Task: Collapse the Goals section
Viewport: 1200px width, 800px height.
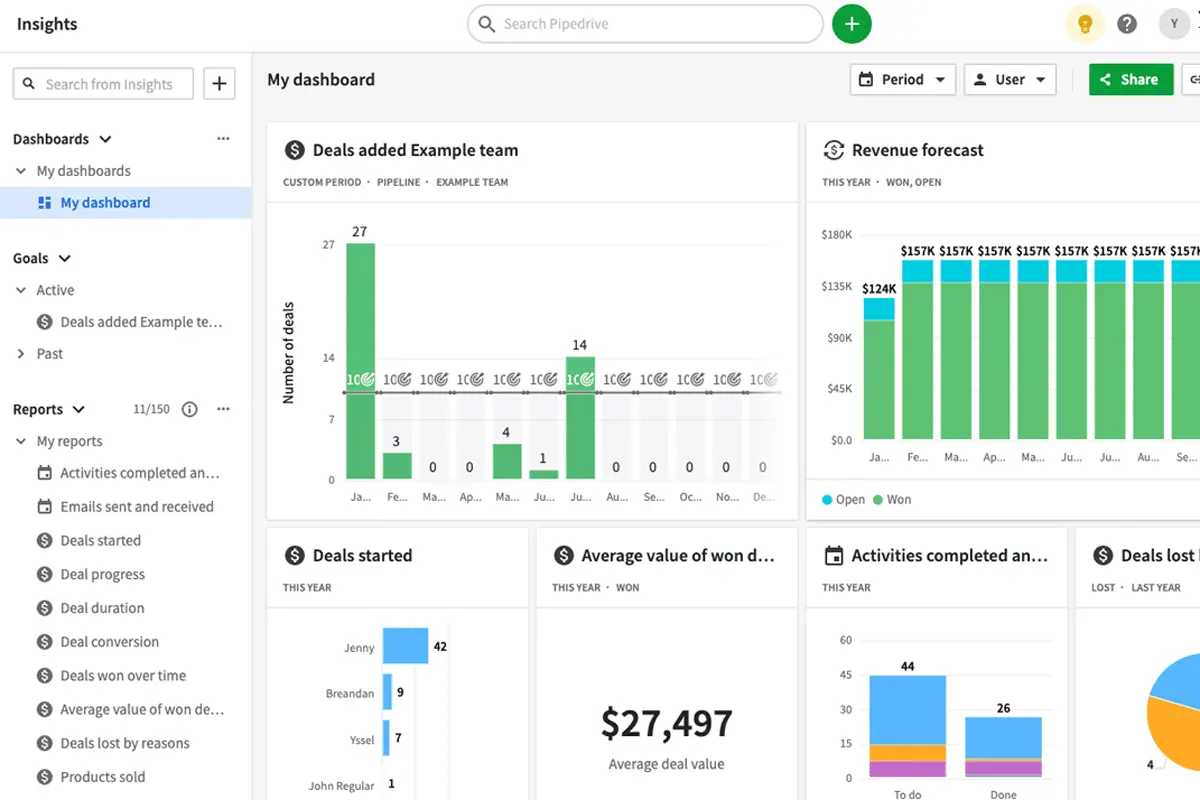Action: click(65, 258)
